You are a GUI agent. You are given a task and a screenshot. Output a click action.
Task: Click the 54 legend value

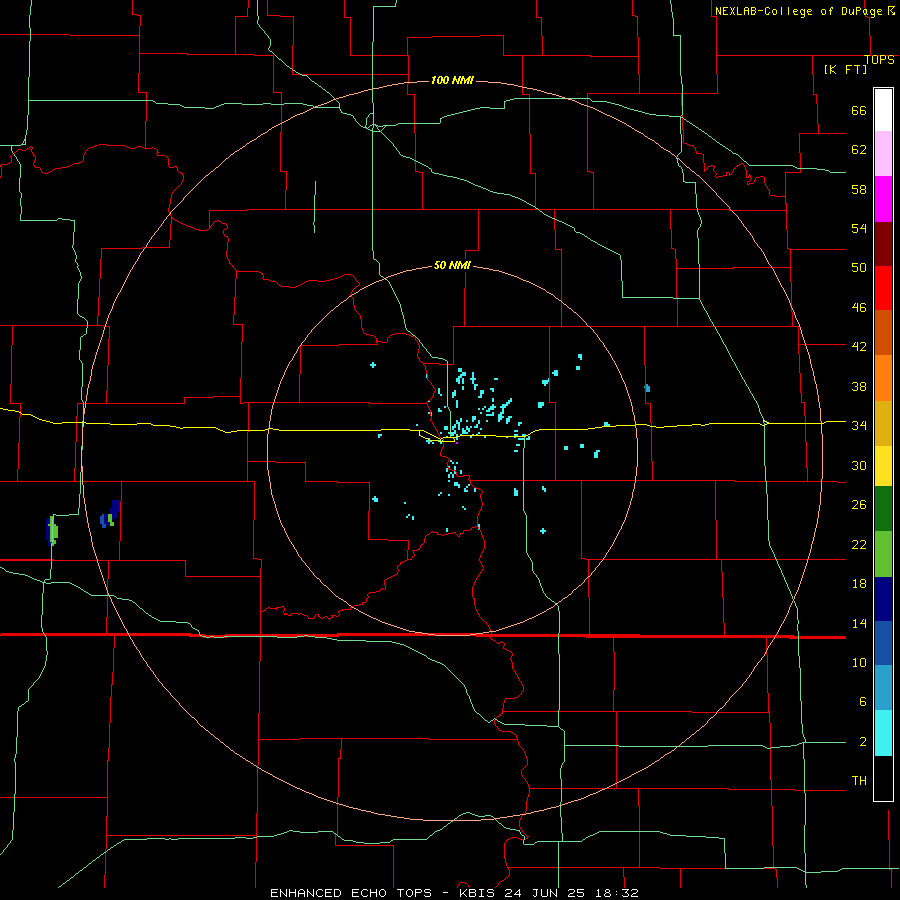point(859,228)
